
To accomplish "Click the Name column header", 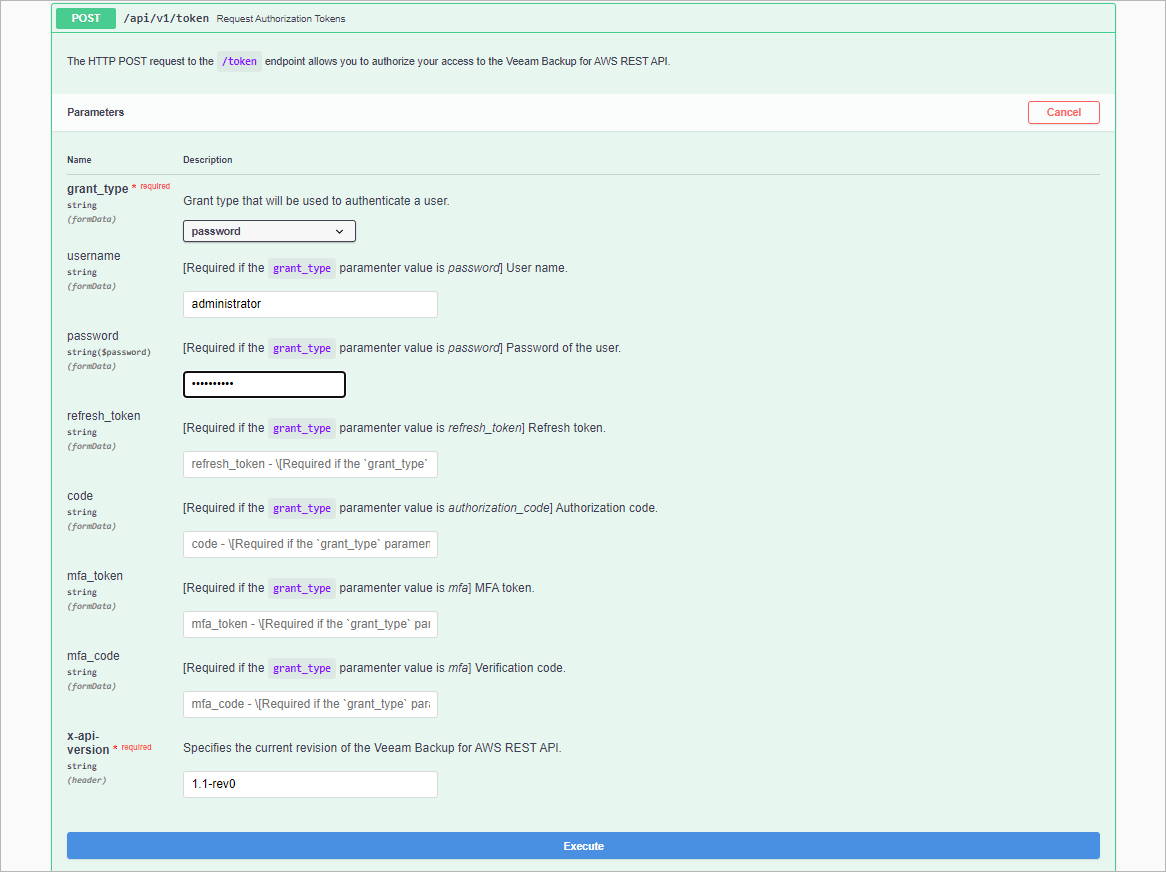I will click(x=80, y=160).
